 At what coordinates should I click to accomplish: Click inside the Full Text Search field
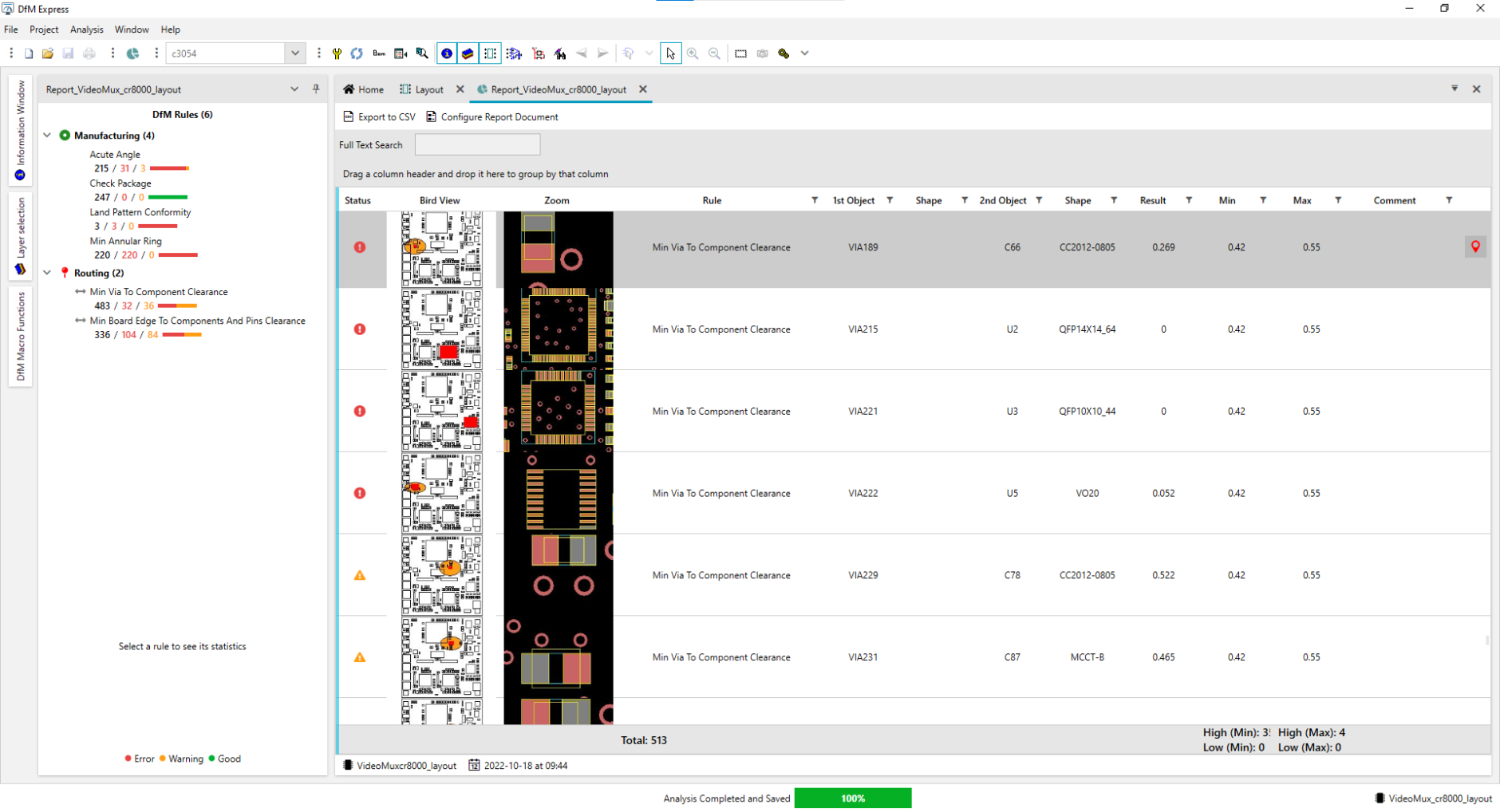[x=477, y=144]
